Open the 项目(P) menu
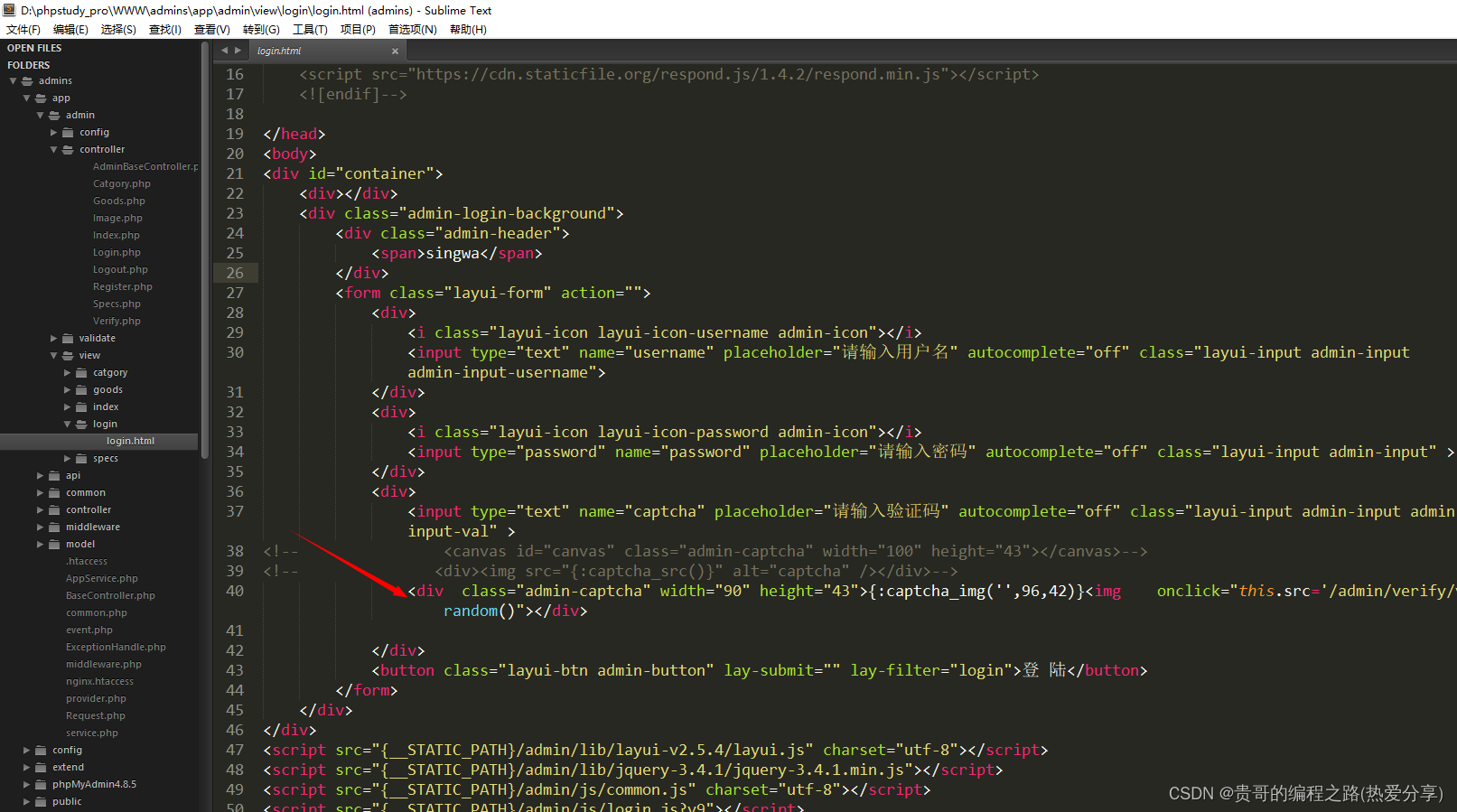The image size is (1457, 812). 358,29
